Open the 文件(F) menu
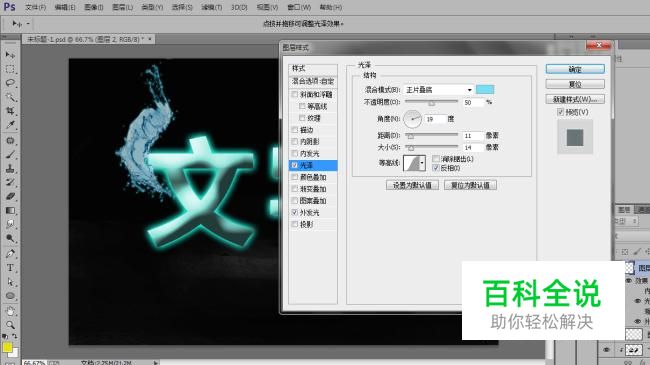The image size is (650, 365). click(36, 7)
